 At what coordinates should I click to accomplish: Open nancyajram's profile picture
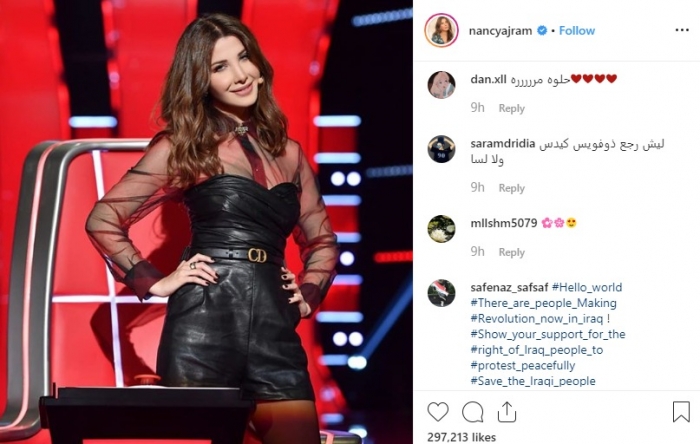pyautogui.click(x=442, y=30)
